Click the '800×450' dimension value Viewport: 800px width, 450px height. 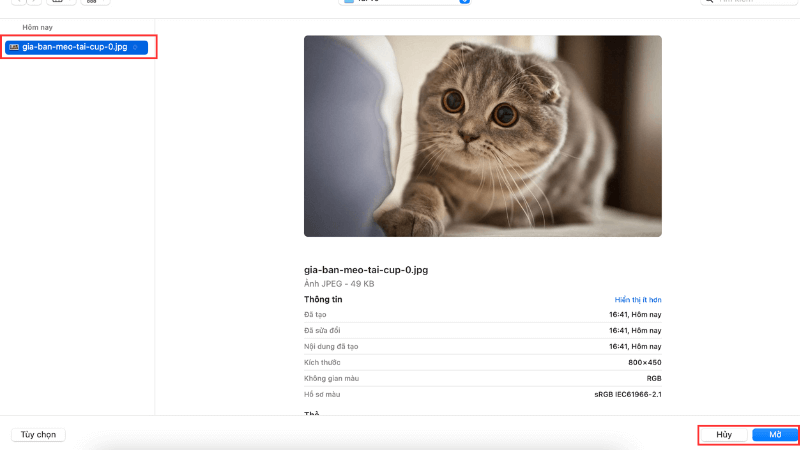(x=645, y=362)
